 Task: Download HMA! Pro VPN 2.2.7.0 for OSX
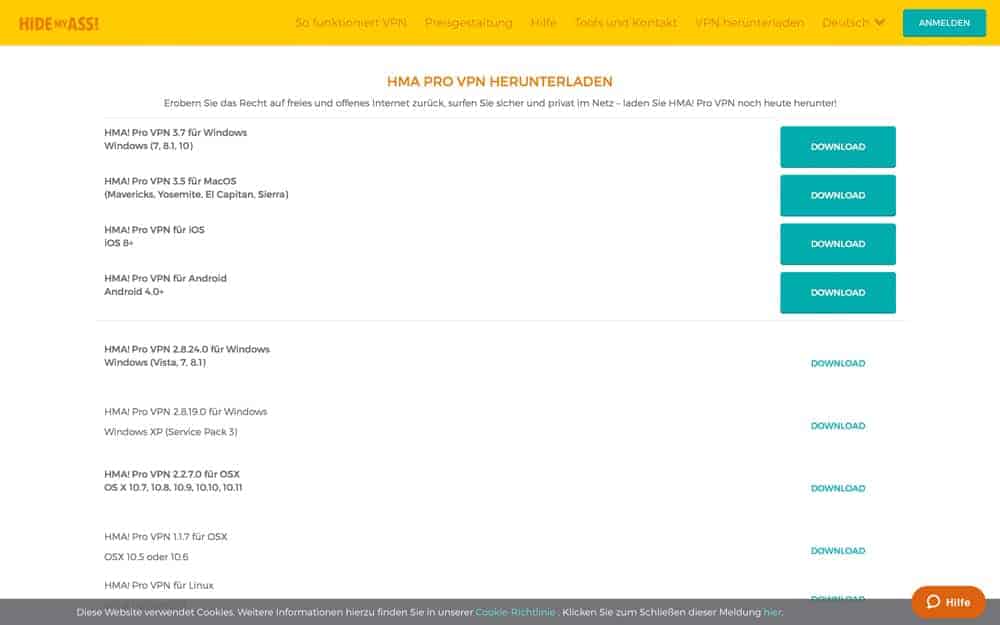[x=837, y=489]
